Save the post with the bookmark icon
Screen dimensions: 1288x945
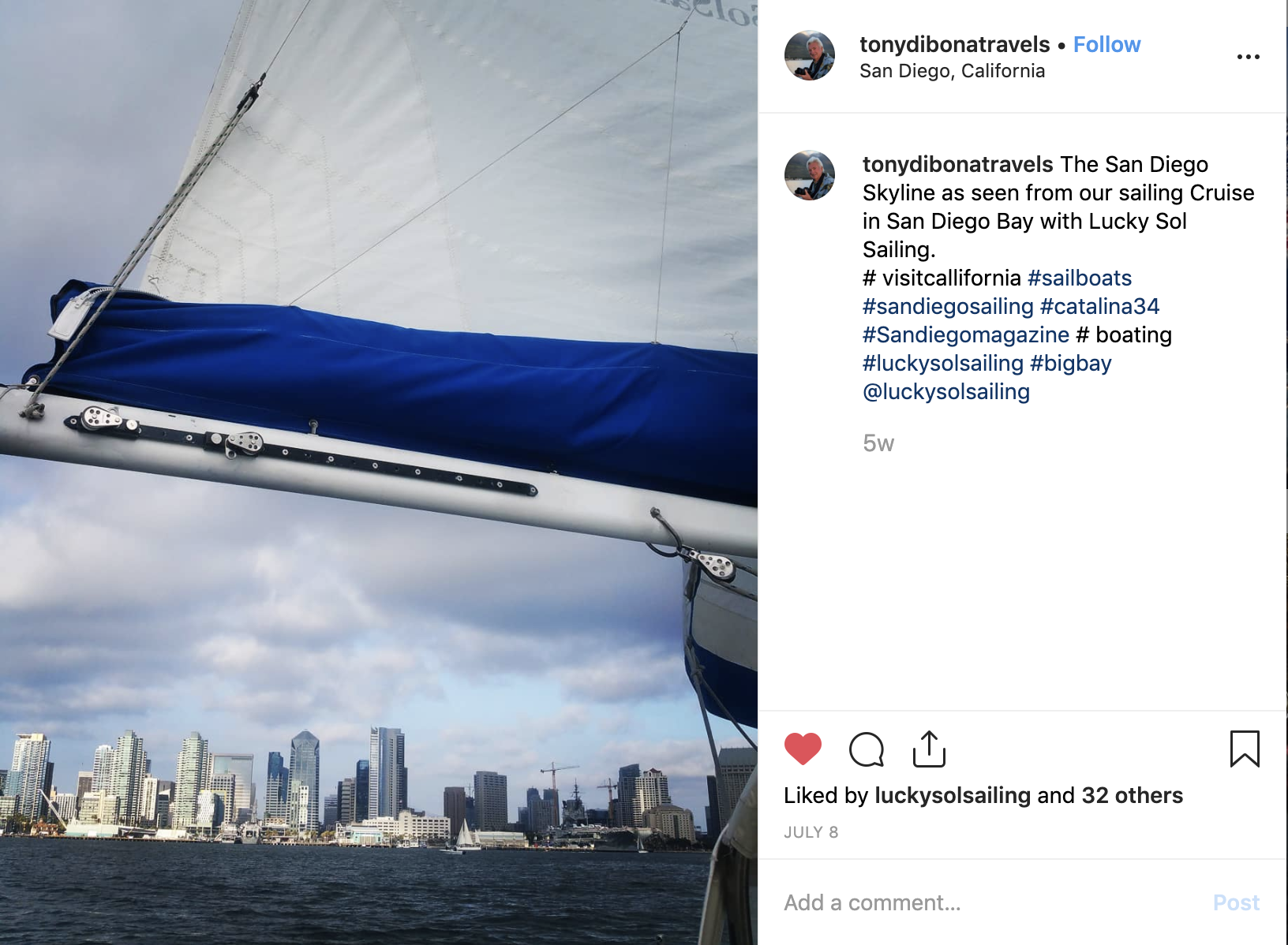click(x=1245, y=749)
